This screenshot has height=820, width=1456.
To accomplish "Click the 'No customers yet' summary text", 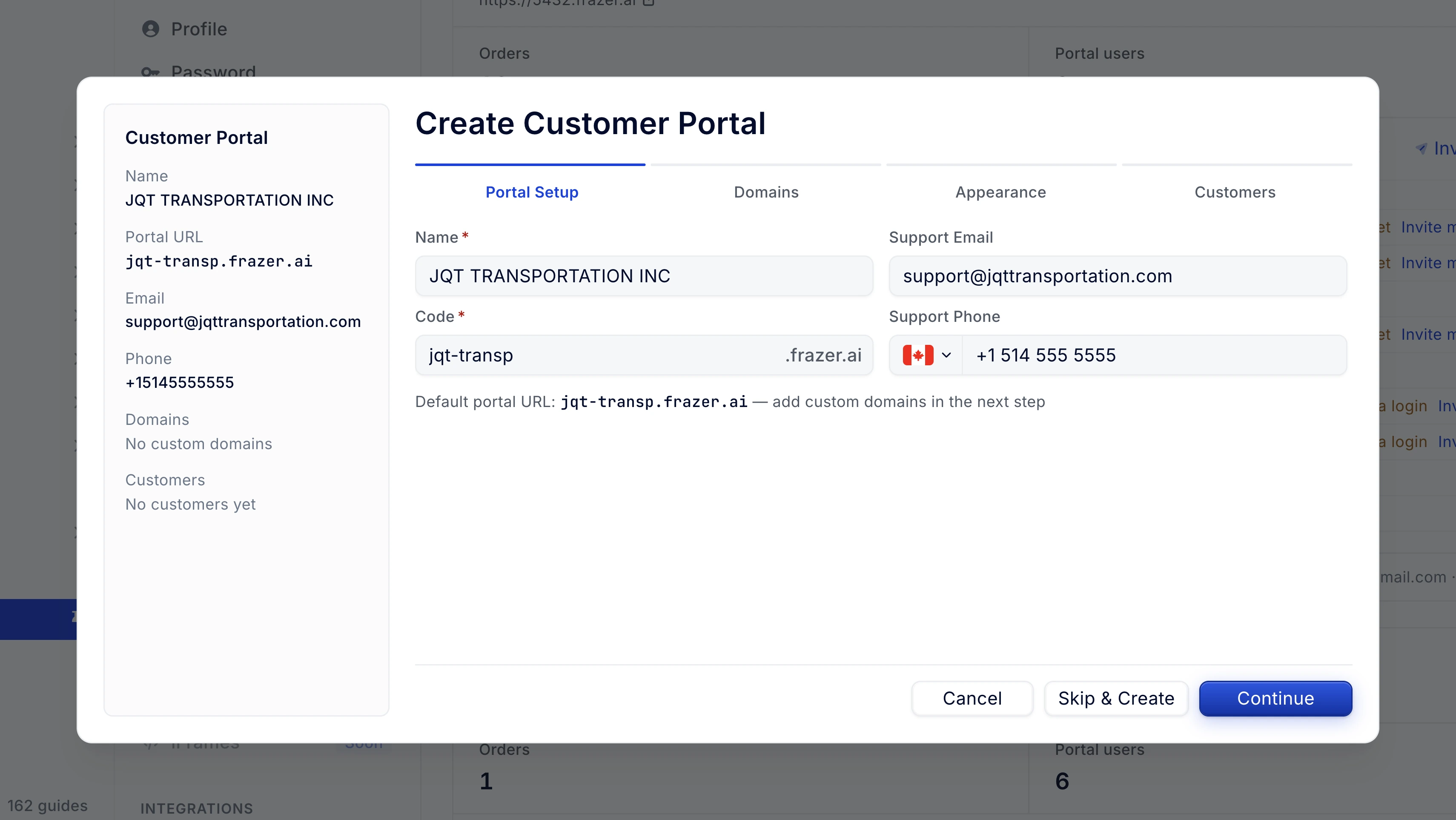I will click(x=190, y=504).
